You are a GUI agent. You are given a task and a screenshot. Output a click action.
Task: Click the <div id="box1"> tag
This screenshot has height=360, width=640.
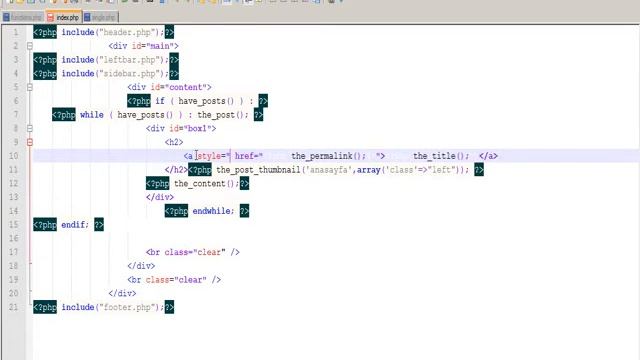tap(181, 129)
